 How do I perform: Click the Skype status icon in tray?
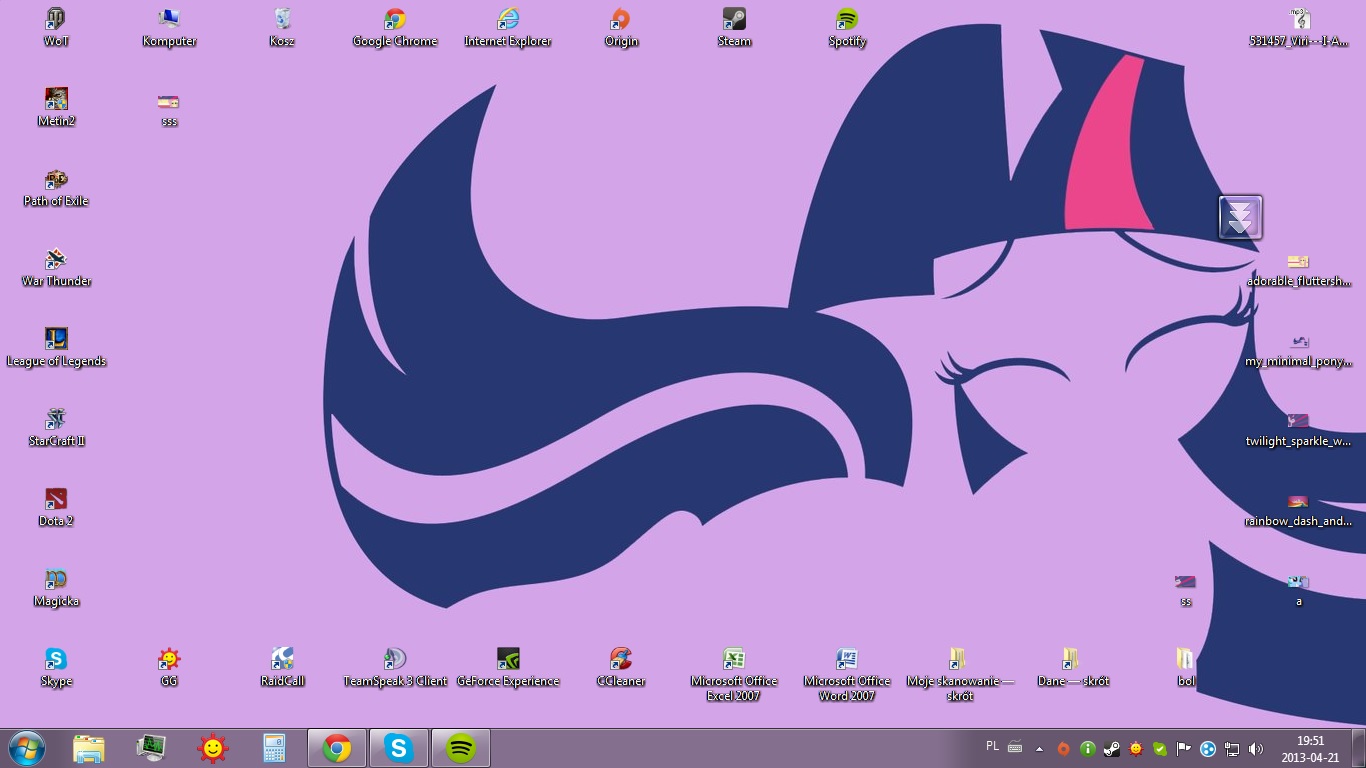pos(1160,748)
